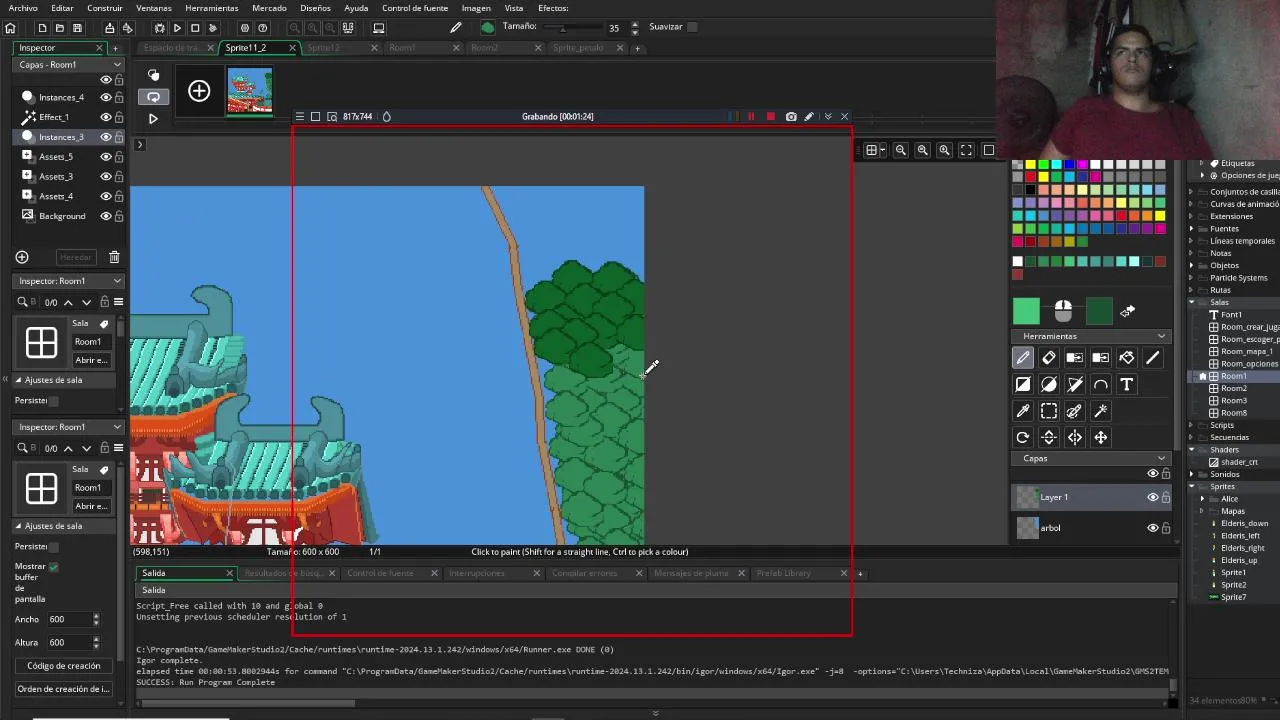Screen dimensions: 1280x720
Task: Adjust the Tamaño brush size slider
Action: (572, 28)
